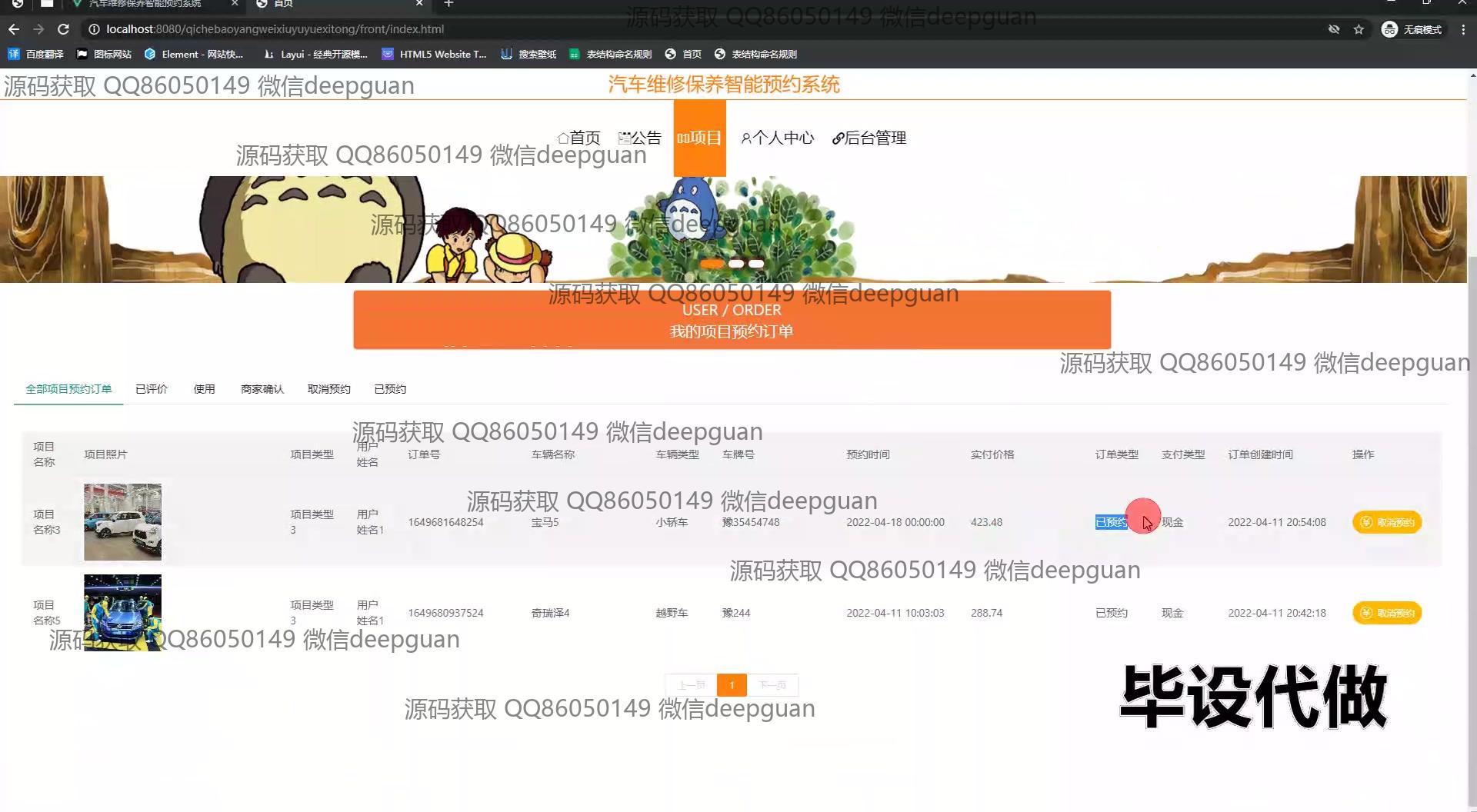Click vehicle type 小轿车
The height and width of the screenshot is (812, 1477).
click(672, 522)
